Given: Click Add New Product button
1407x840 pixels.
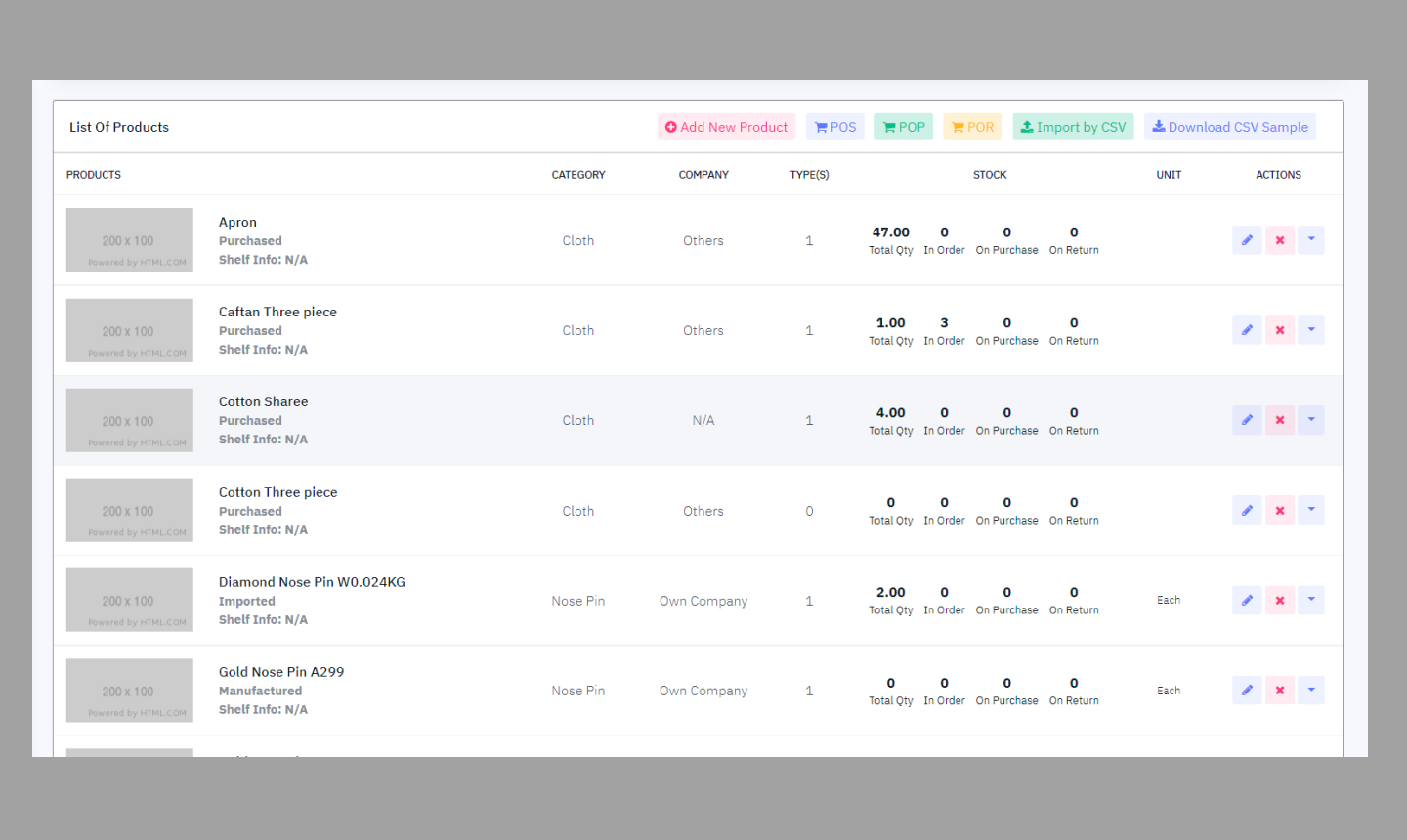Looking at the screenshot, I should [726, 127].
